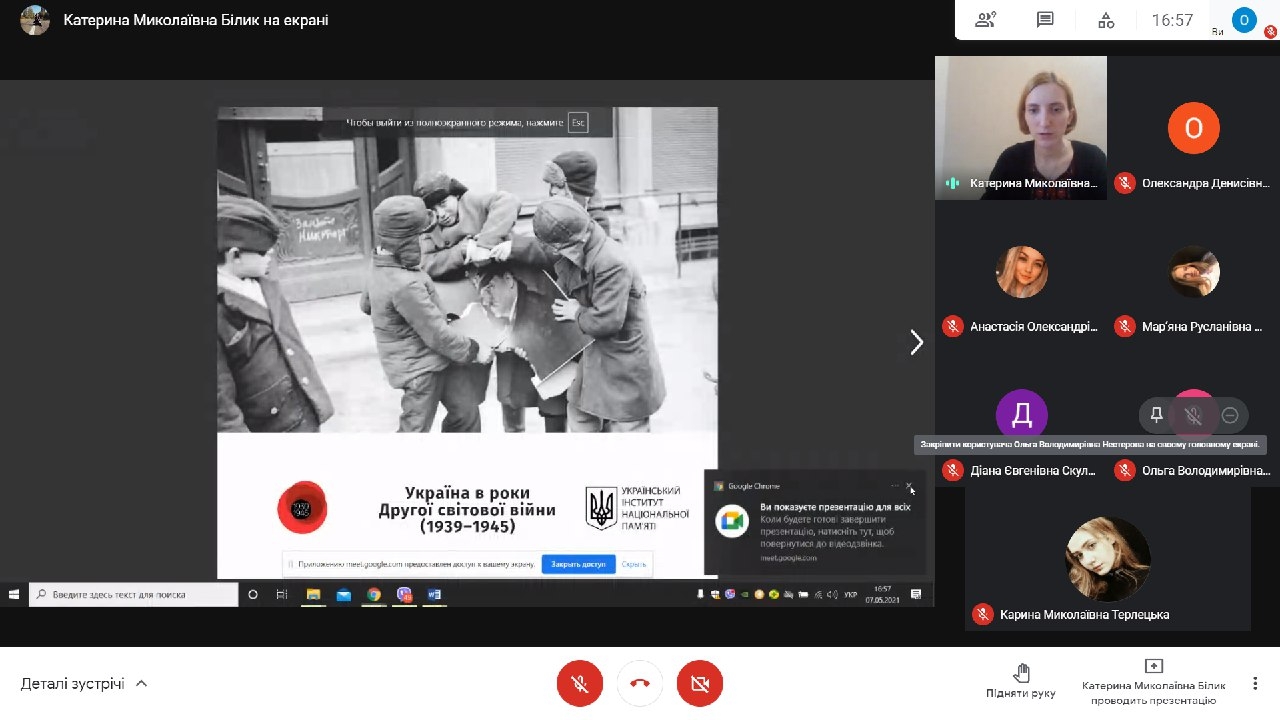Image resolution: width=1280 pixels, height=720 pixels.
Task: Open the chat panel icon
Action: [1045, 20]
